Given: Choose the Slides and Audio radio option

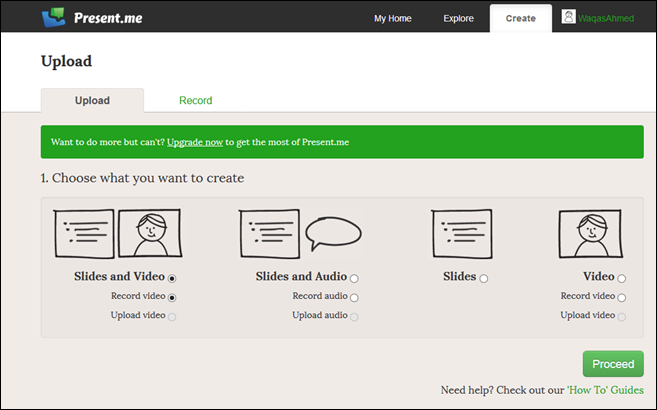Looking at the screenshot, I should coord(354,278).
